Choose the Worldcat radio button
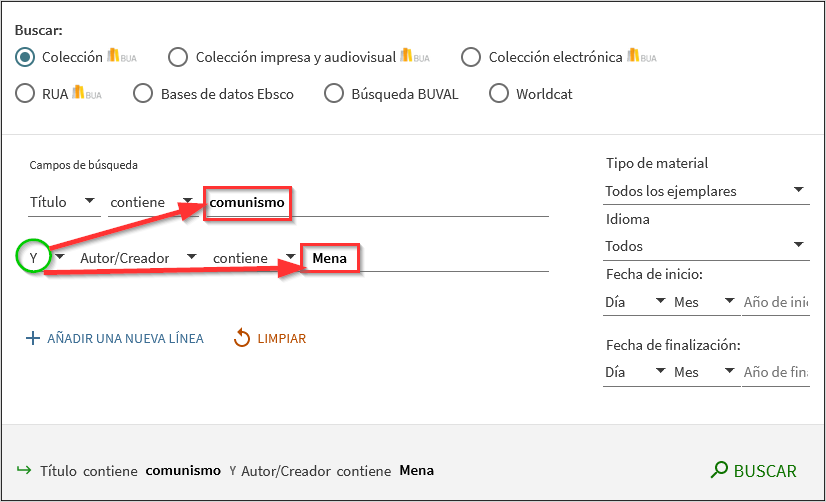The width and height of the screenshot is (826, 502). (498, 94)
